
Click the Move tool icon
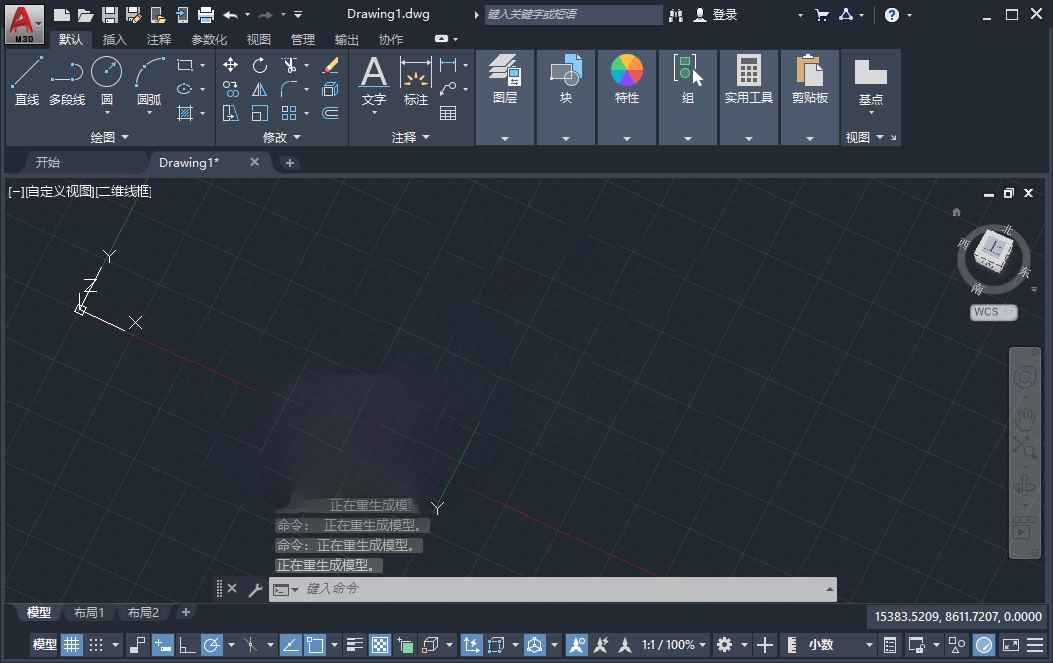[230, 64]
